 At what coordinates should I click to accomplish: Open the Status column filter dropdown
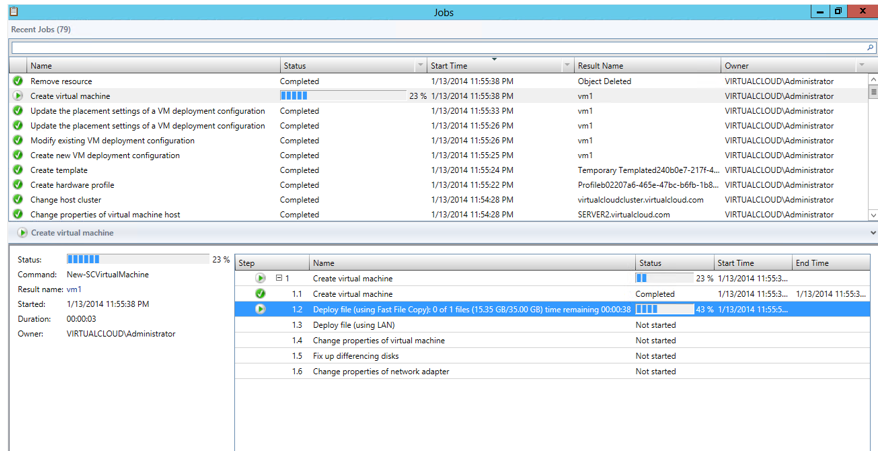(420, 66)
